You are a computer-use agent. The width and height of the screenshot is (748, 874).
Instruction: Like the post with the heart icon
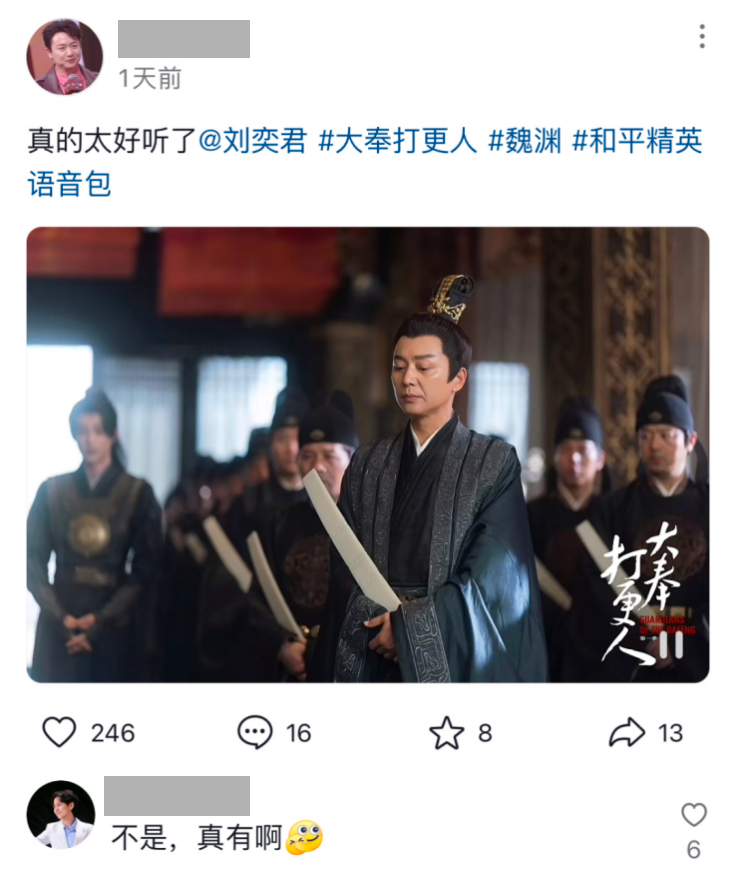tap(59, 732)
